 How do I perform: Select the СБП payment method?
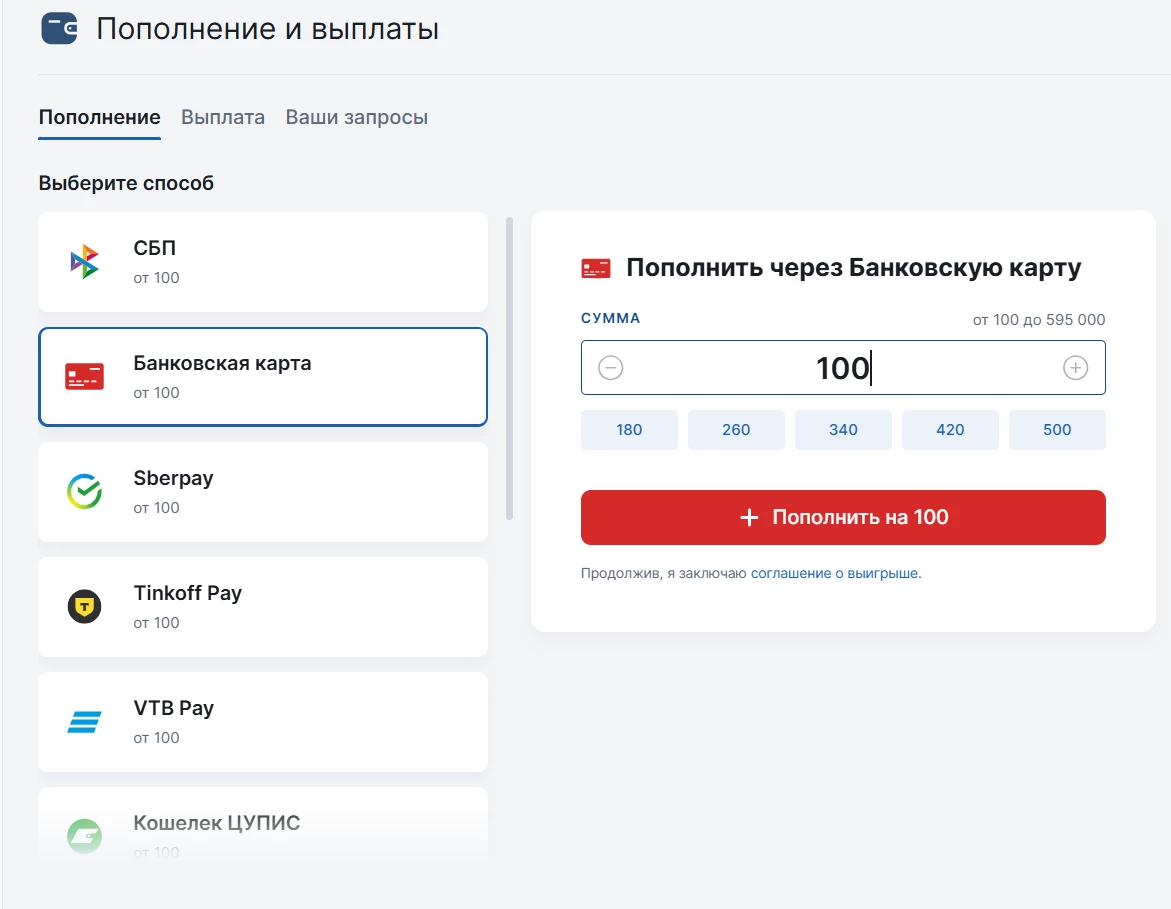pyautogui.click(x=263, y=262)
